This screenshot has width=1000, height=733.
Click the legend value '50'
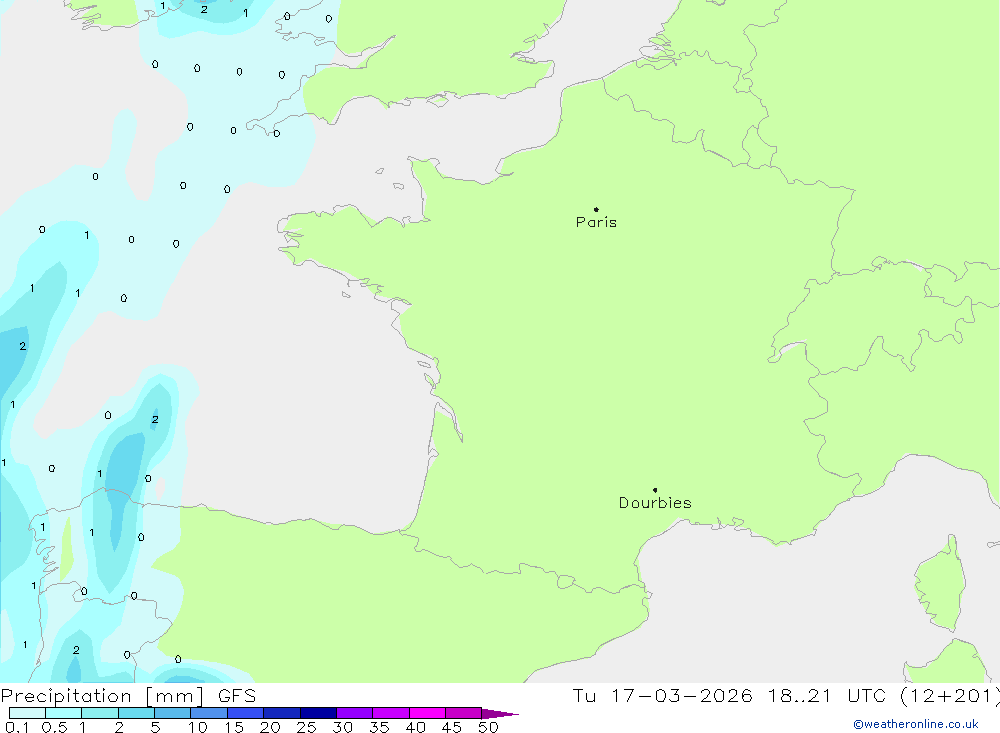click(x=488, y=727)
